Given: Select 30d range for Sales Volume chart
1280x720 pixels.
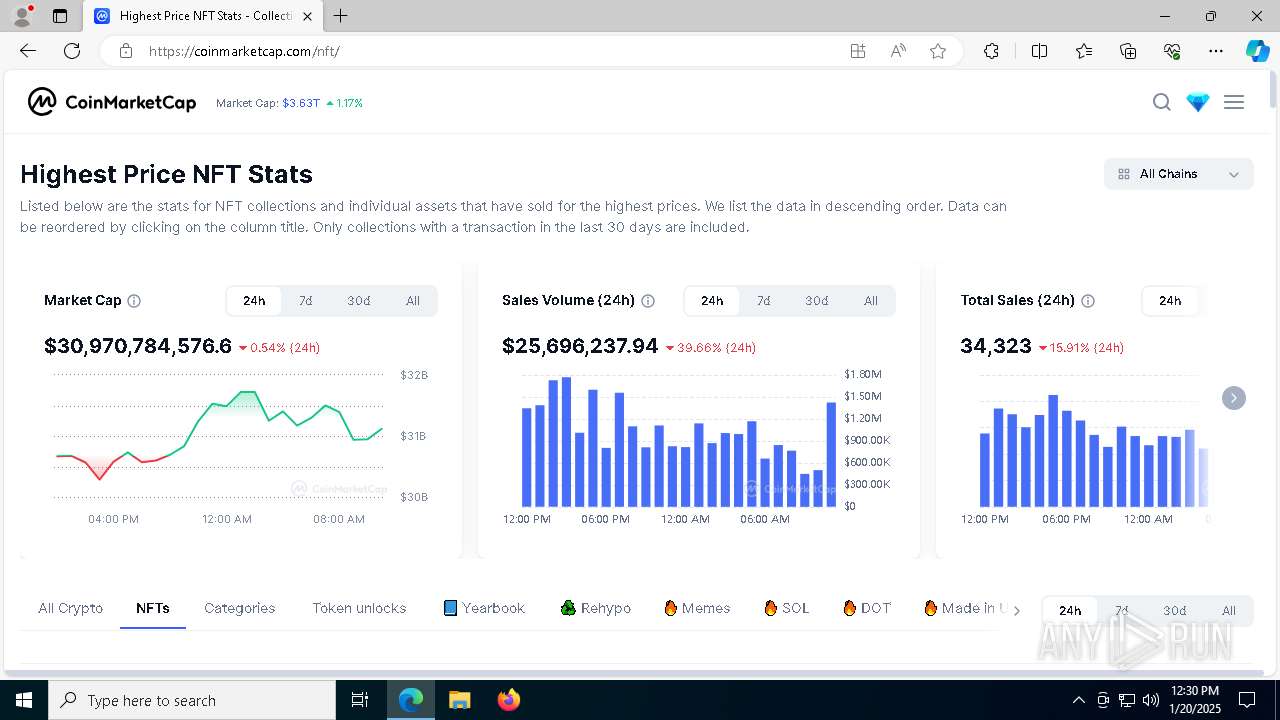Looking at the screenshot, I should (x=817, y=301).
